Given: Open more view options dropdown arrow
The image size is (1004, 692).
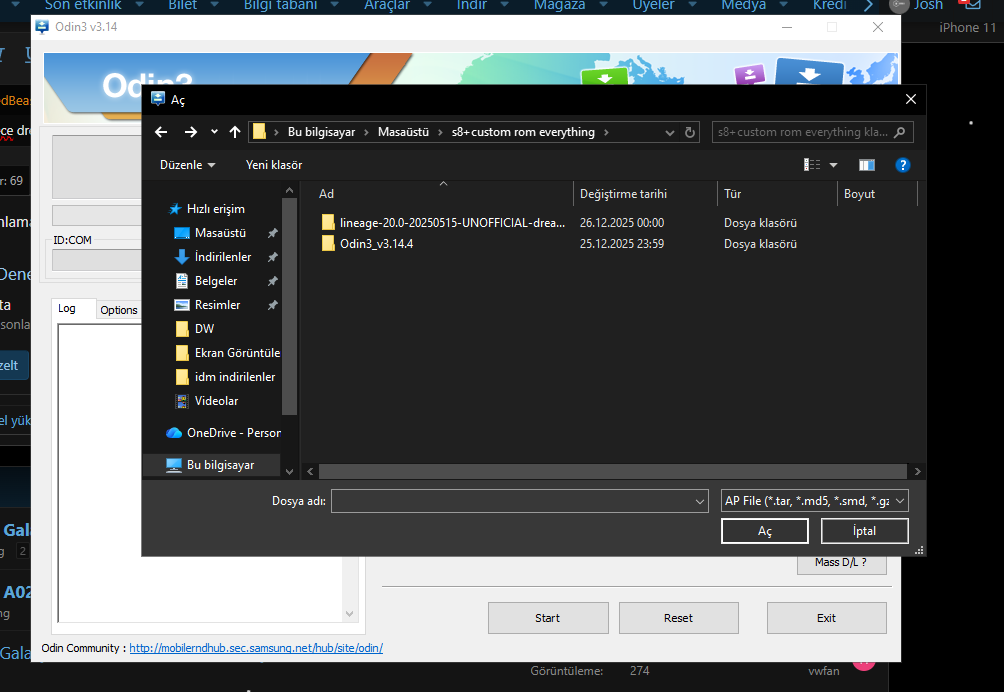Looking at the screenshot, I should tap(833, 165).
